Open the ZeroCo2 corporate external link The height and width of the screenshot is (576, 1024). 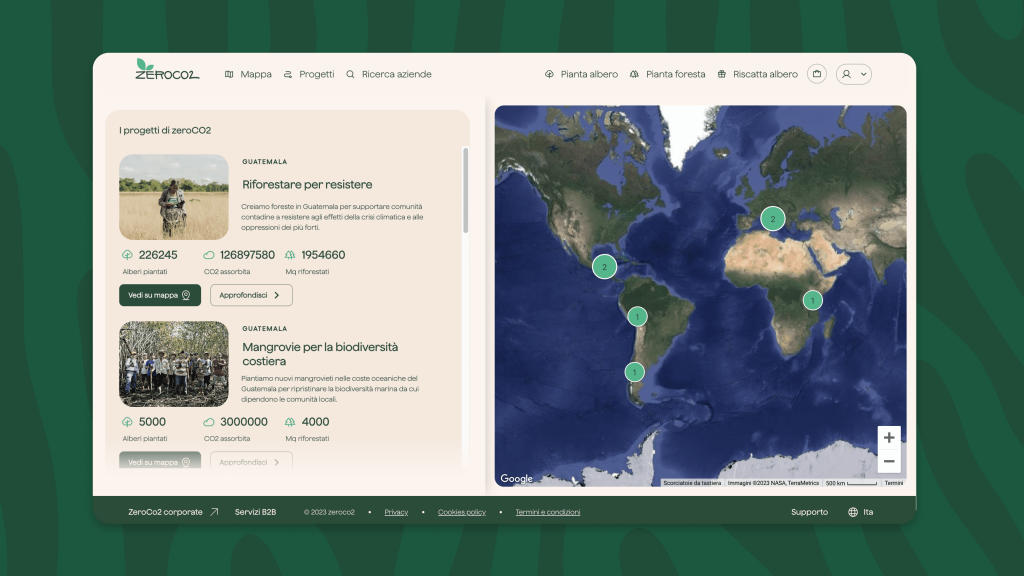pyautogui.click(x=173, y=512)
